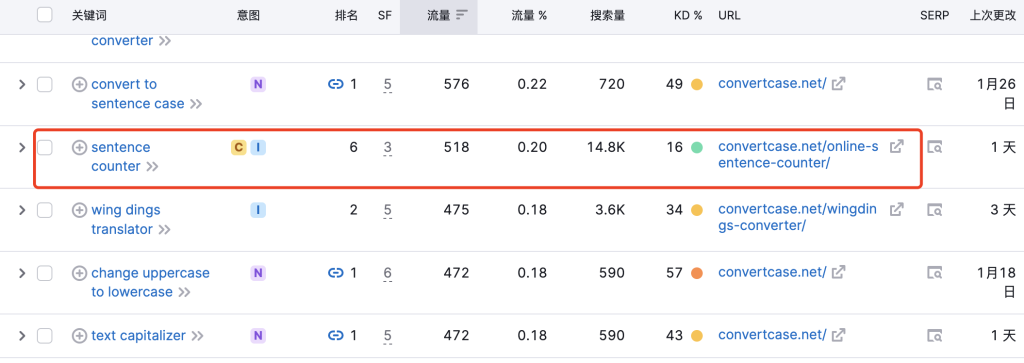Toggle the select-all checkbox in header
Screen dimensions: 1024x363
(x=44, y=15)
